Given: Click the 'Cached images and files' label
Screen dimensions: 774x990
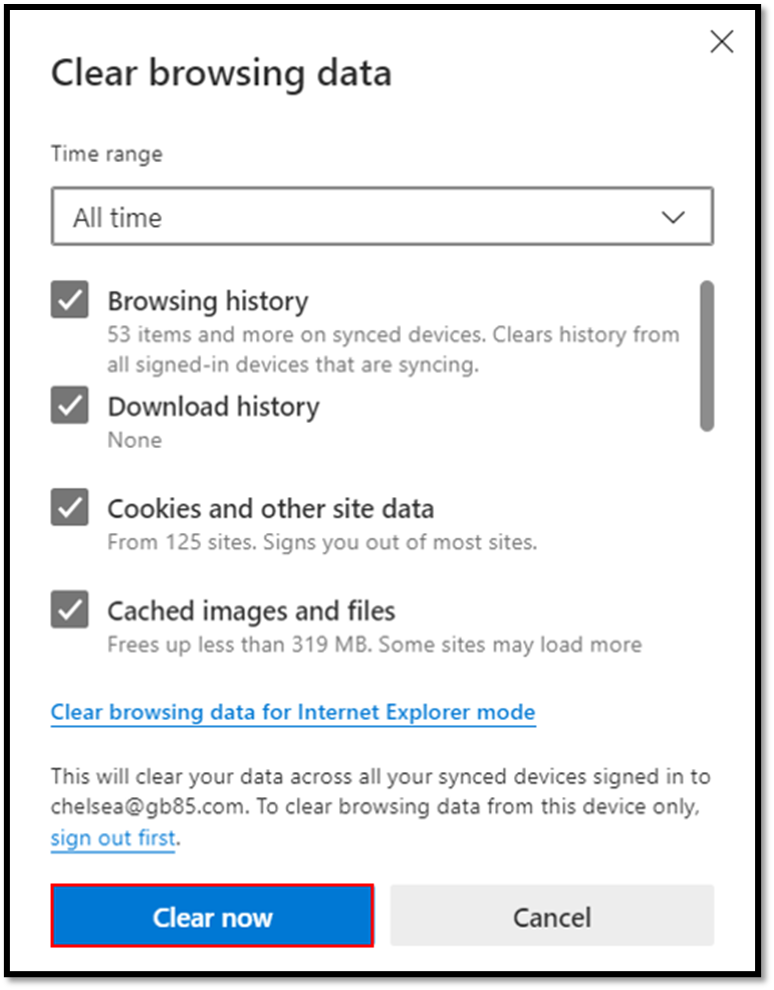Looking at the screenshot, I should pos(251,610).
